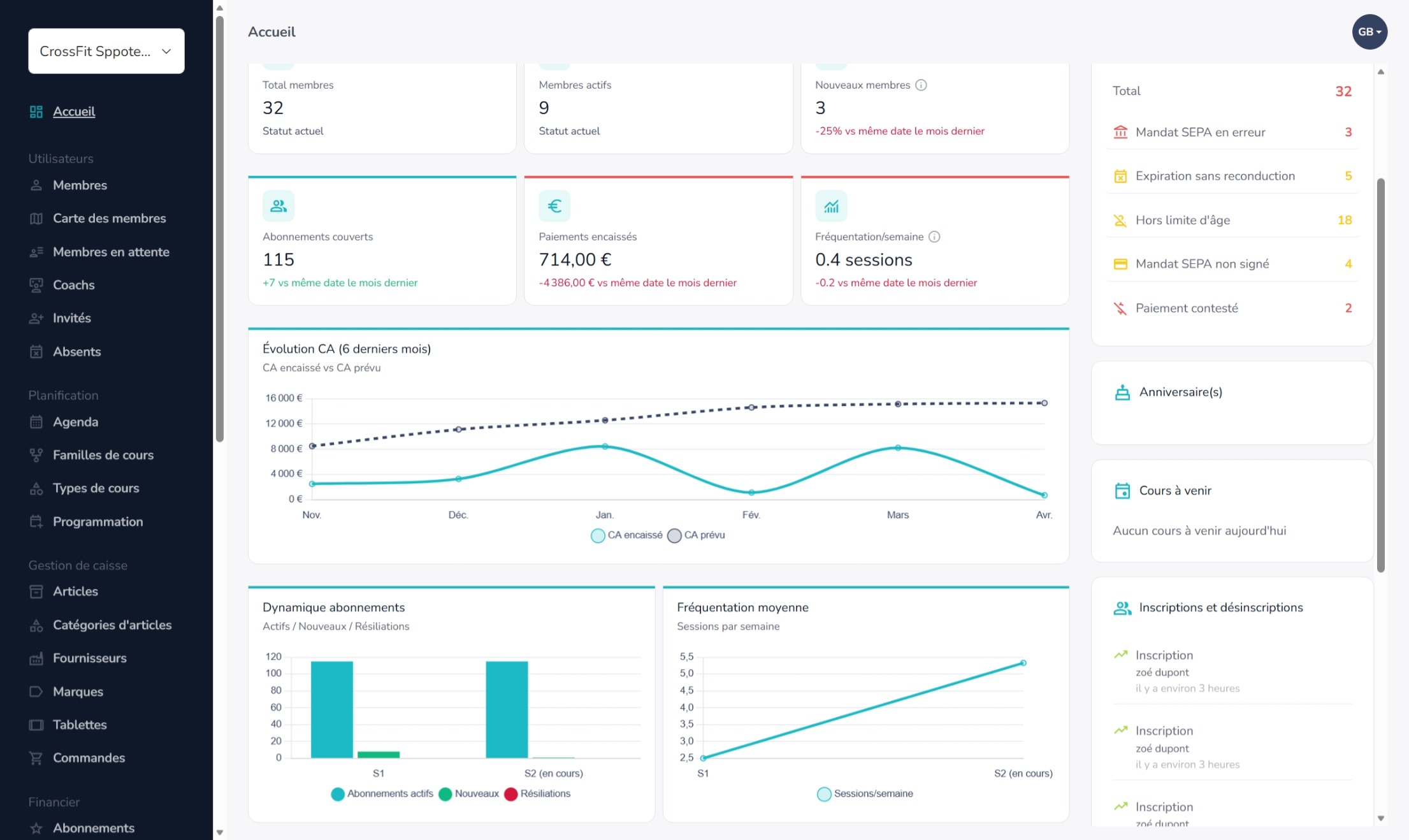
Task: Click the sidebar vertical scrollbar
Action: click(220, 229)
